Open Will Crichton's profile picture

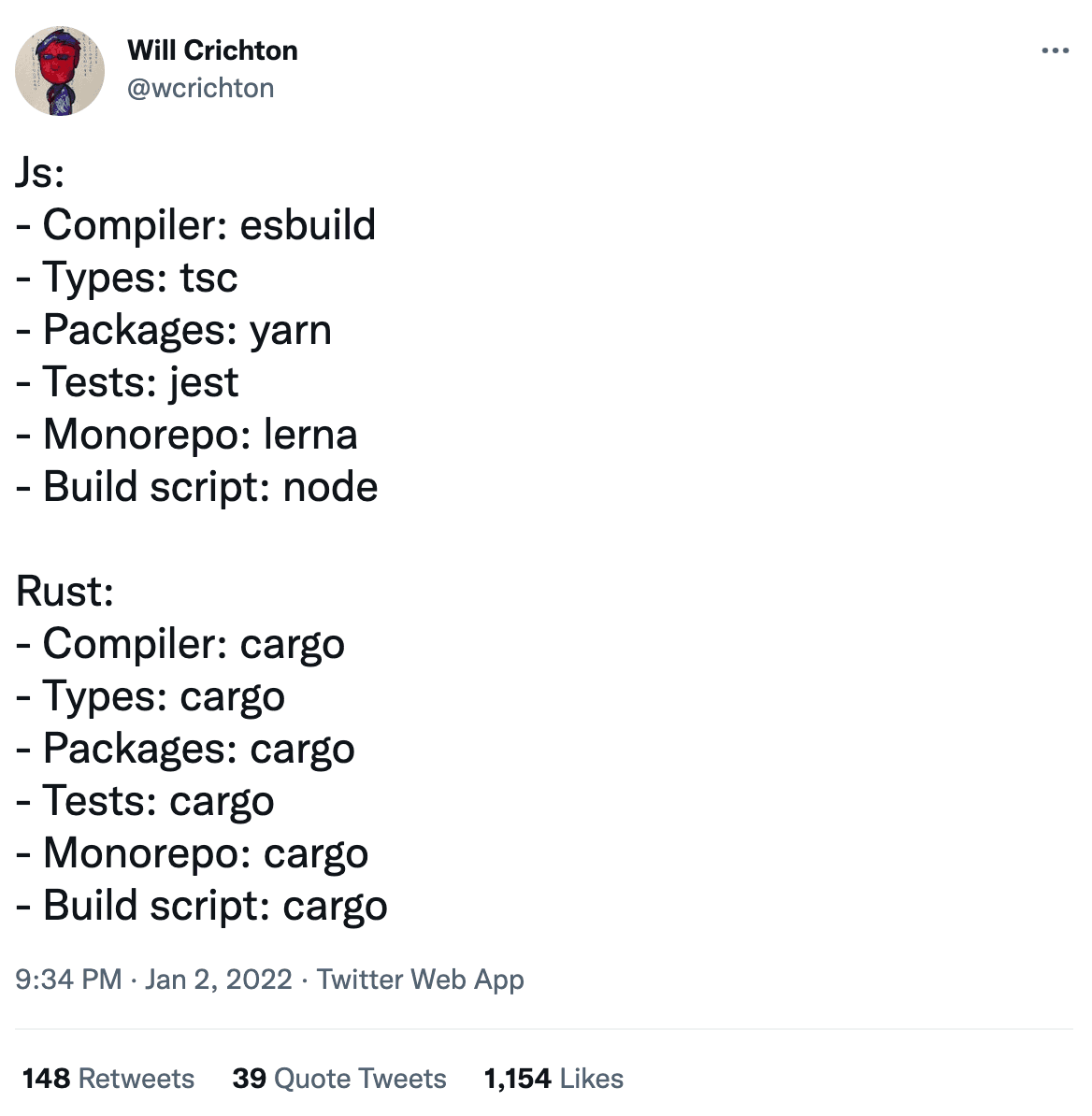(60, 70)
